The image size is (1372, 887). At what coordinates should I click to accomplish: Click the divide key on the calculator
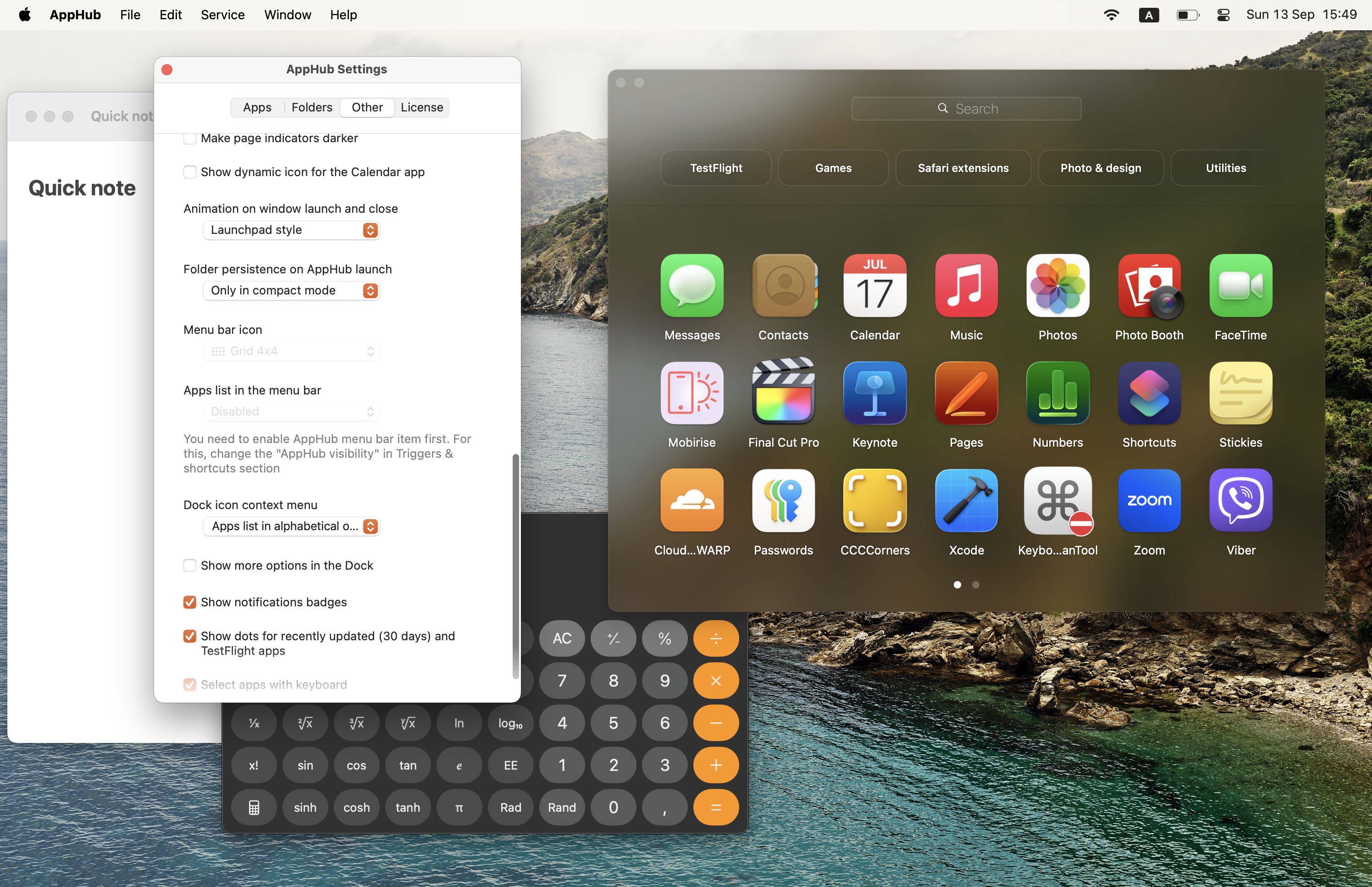pyautogui.click(x=716, y=639)
